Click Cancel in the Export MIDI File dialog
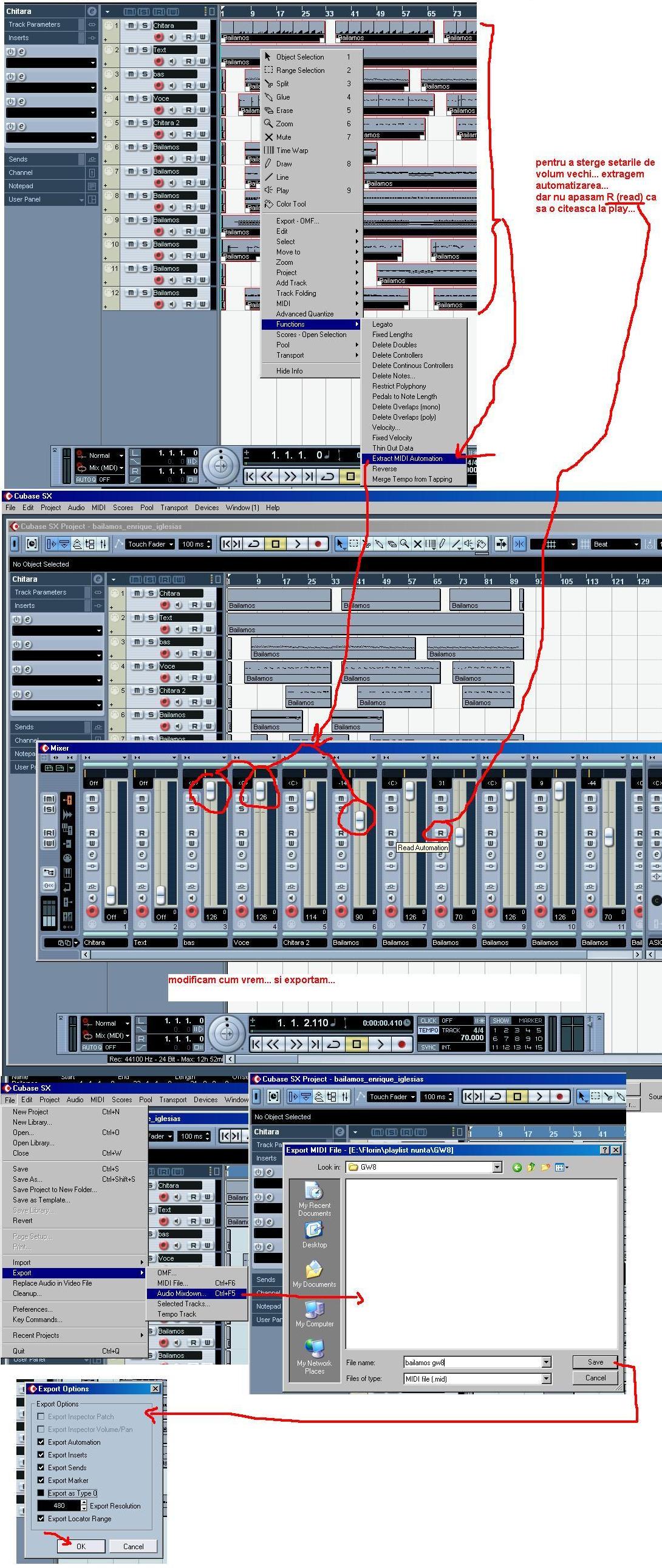Viewport: 662px width, 1568px height. click(x=595, y=1378)
